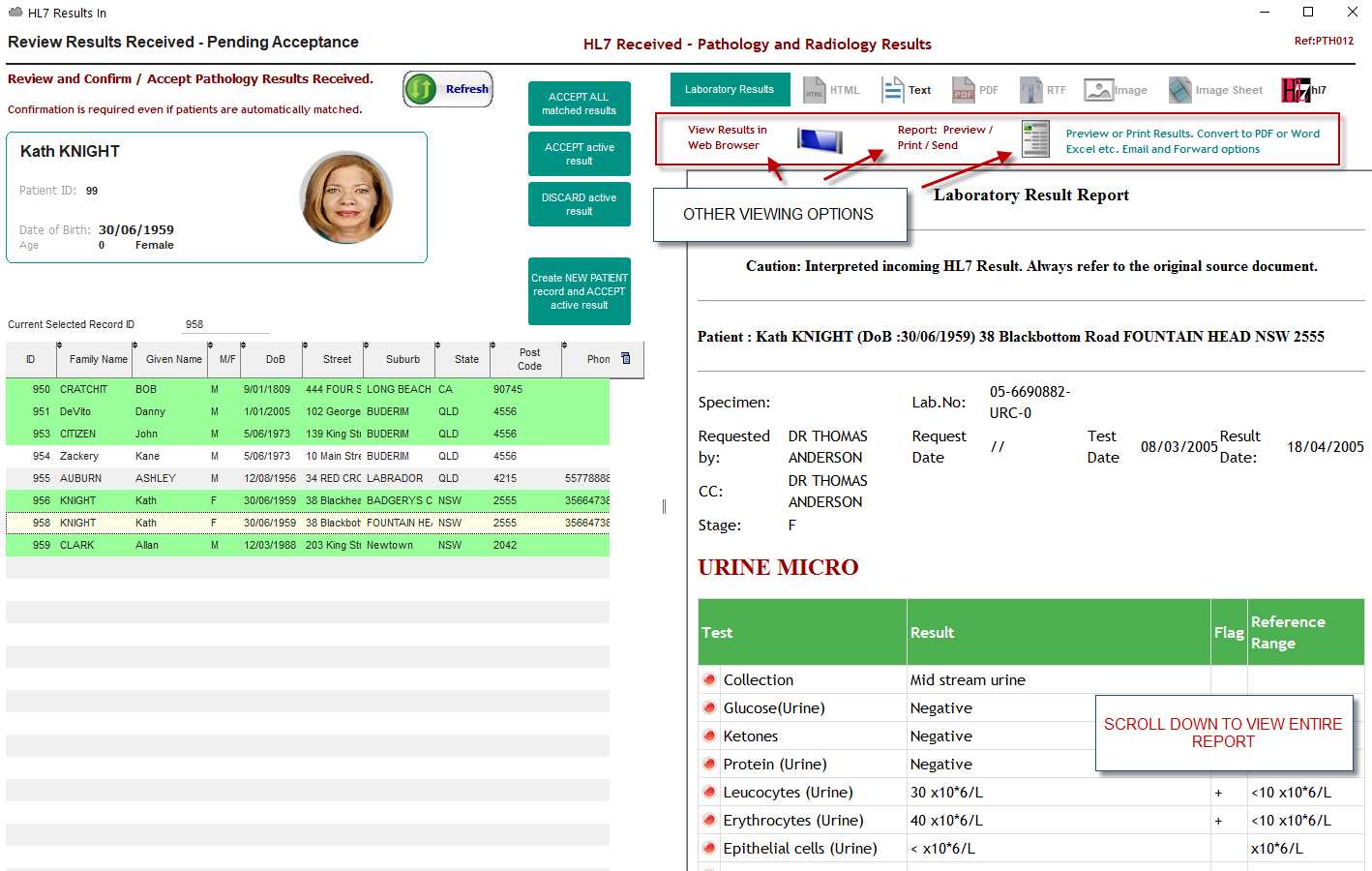Click the Leucocytes result 30 x10*6/L

946,792
